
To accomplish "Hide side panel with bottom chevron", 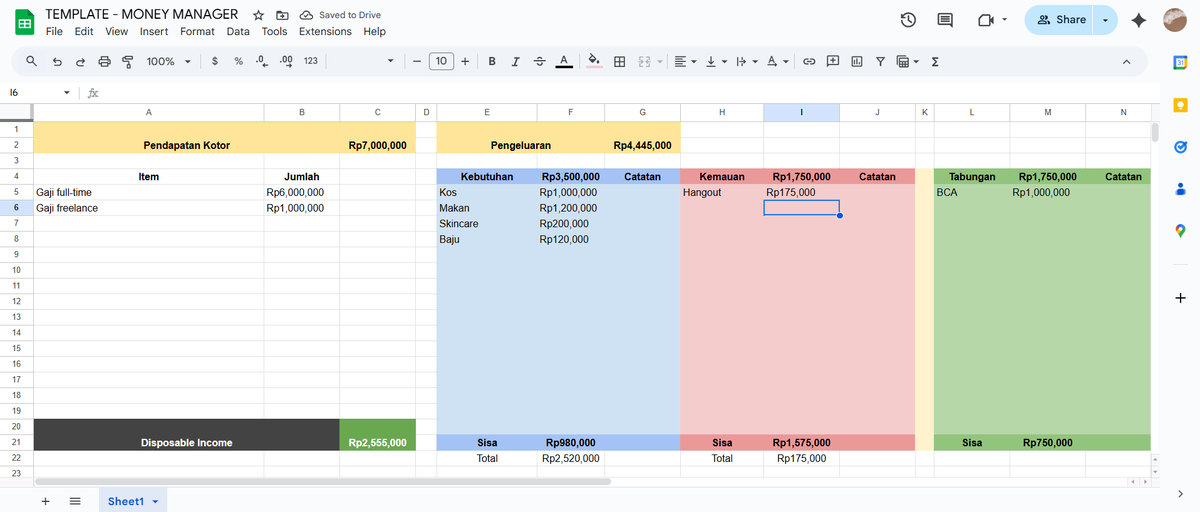I will click(1180, 493).
